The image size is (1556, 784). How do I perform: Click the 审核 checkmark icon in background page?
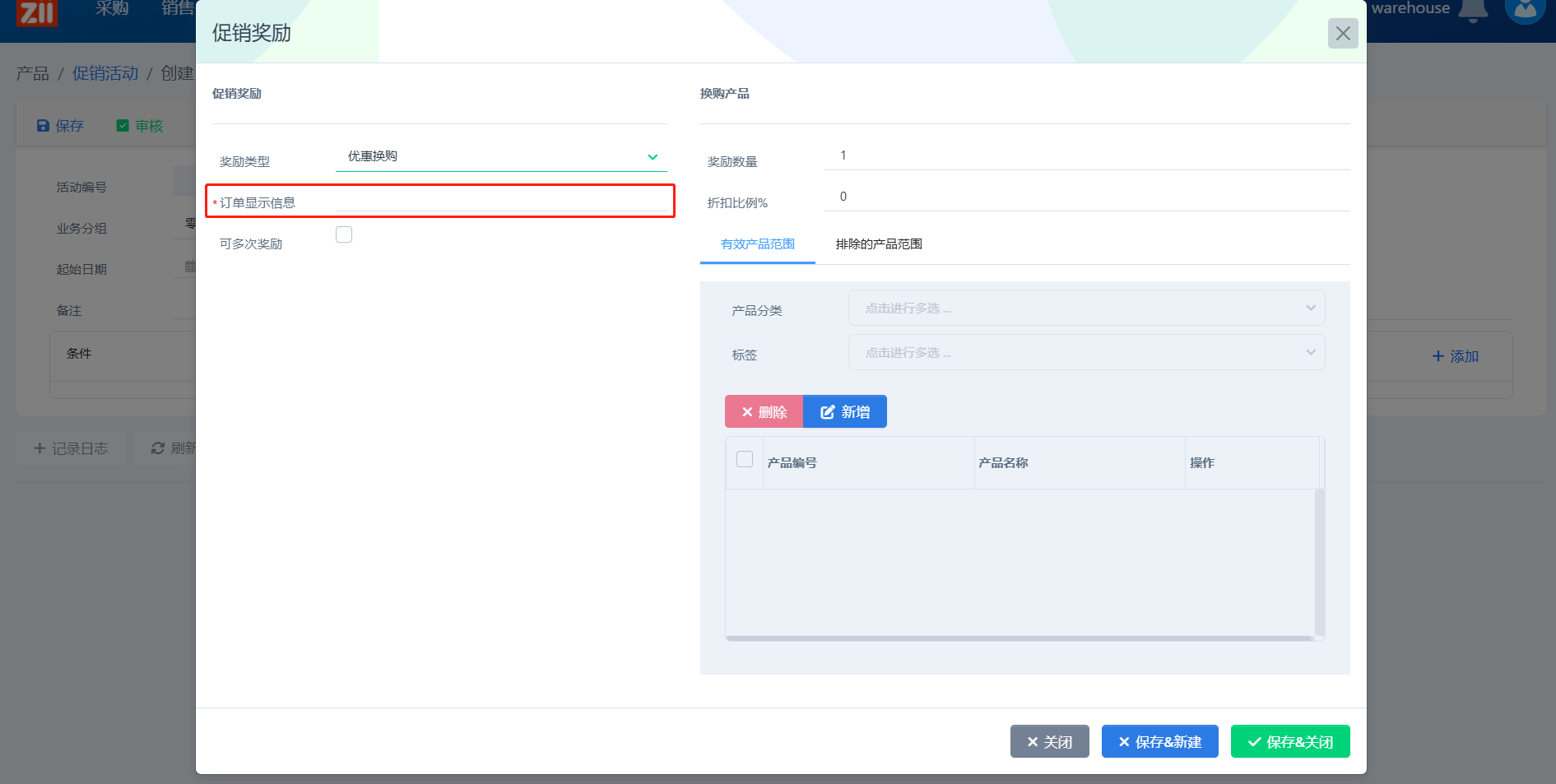[x=123, y=126]
